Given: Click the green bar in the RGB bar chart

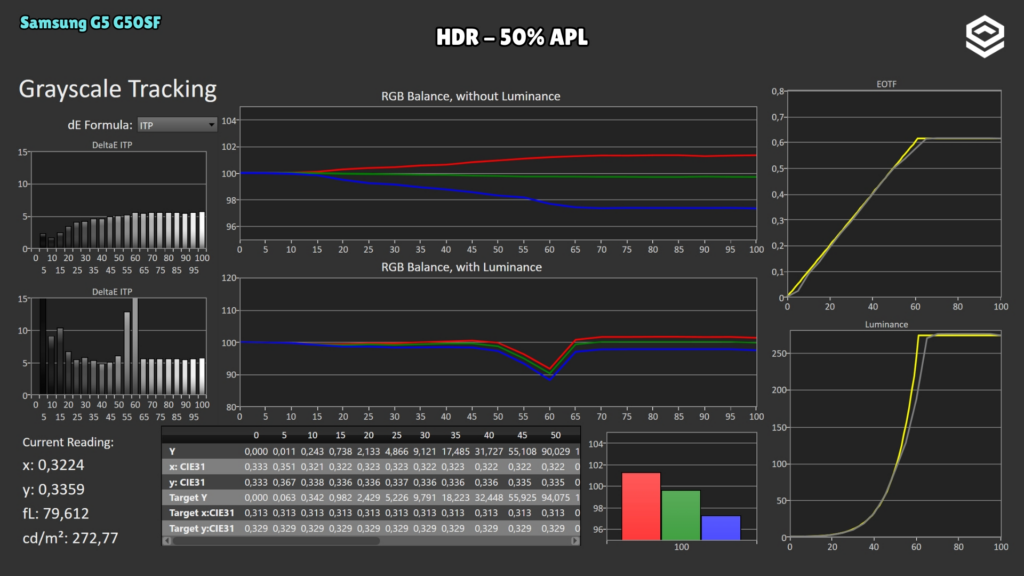Looking at the screenshot, I should [x=680, y=516].
